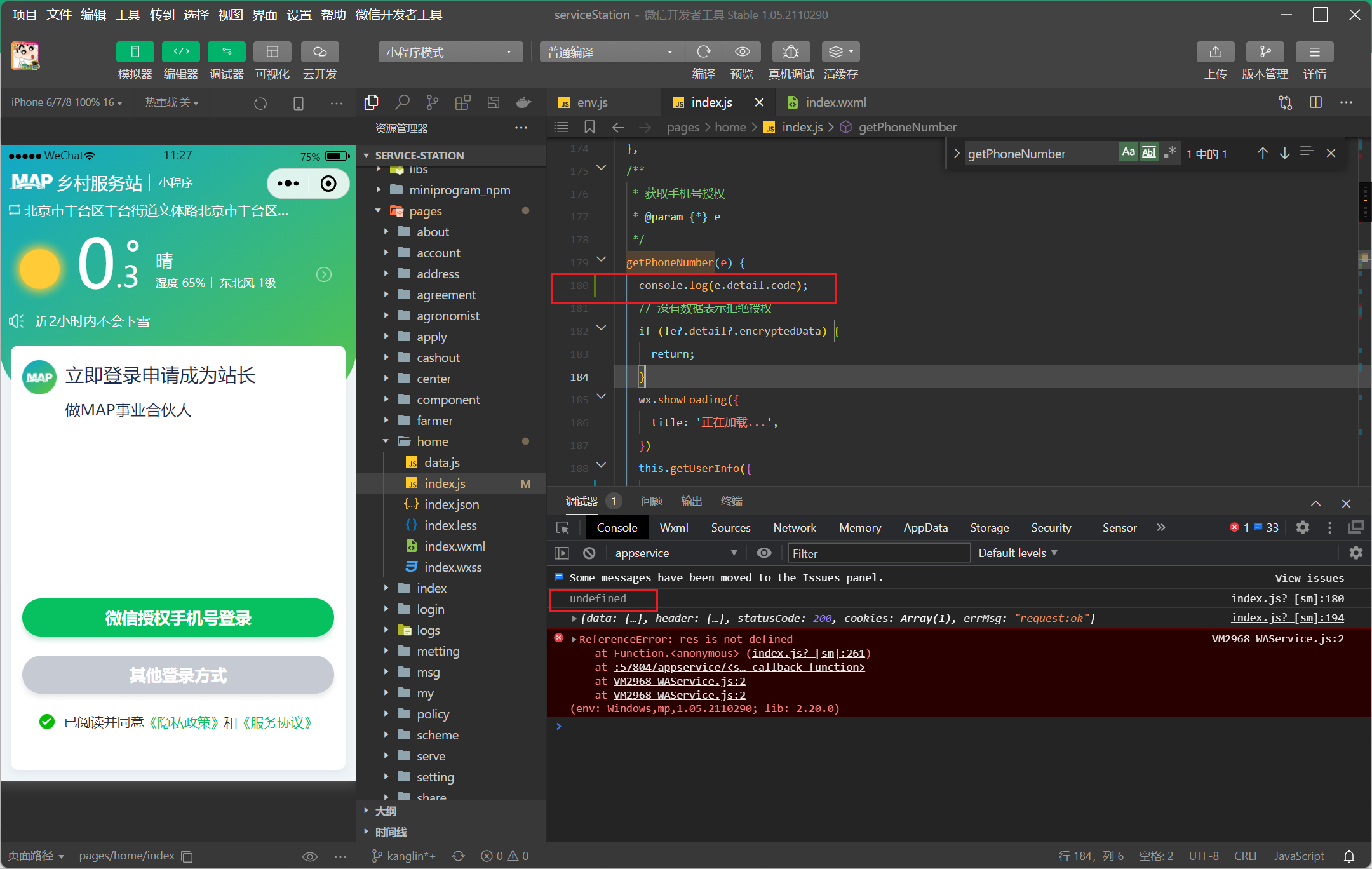Viewport: 1372px width, 869px height.
Task: Open the cloud development (云开发) toolbar icon
Action: click(319, 52)
